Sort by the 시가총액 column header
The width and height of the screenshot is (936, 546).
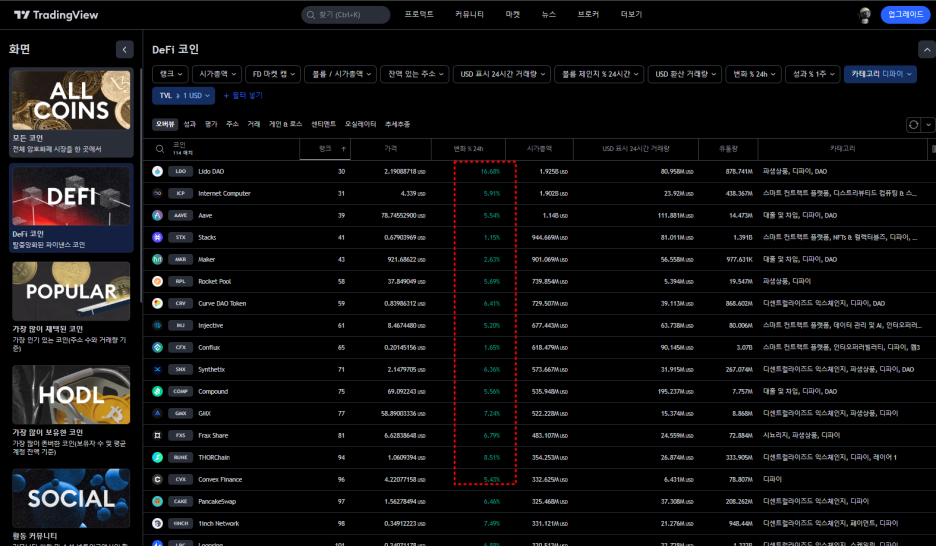tap(539, 149)
